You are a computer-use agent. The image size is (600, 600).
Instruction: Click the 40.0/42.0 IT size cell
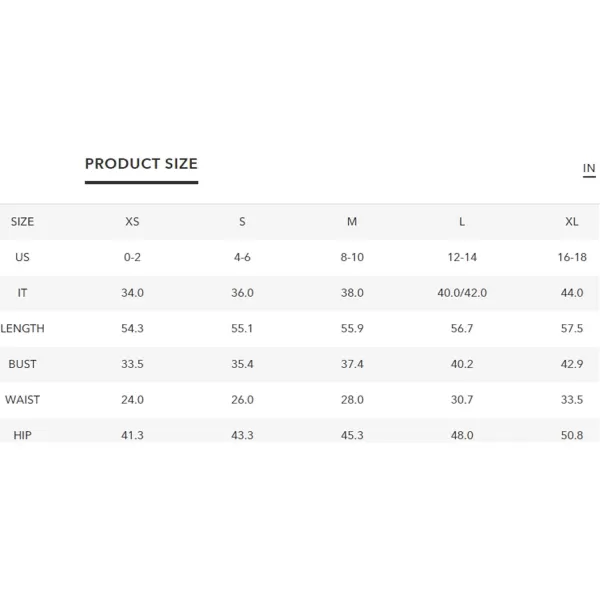click(x=462, y=293)
